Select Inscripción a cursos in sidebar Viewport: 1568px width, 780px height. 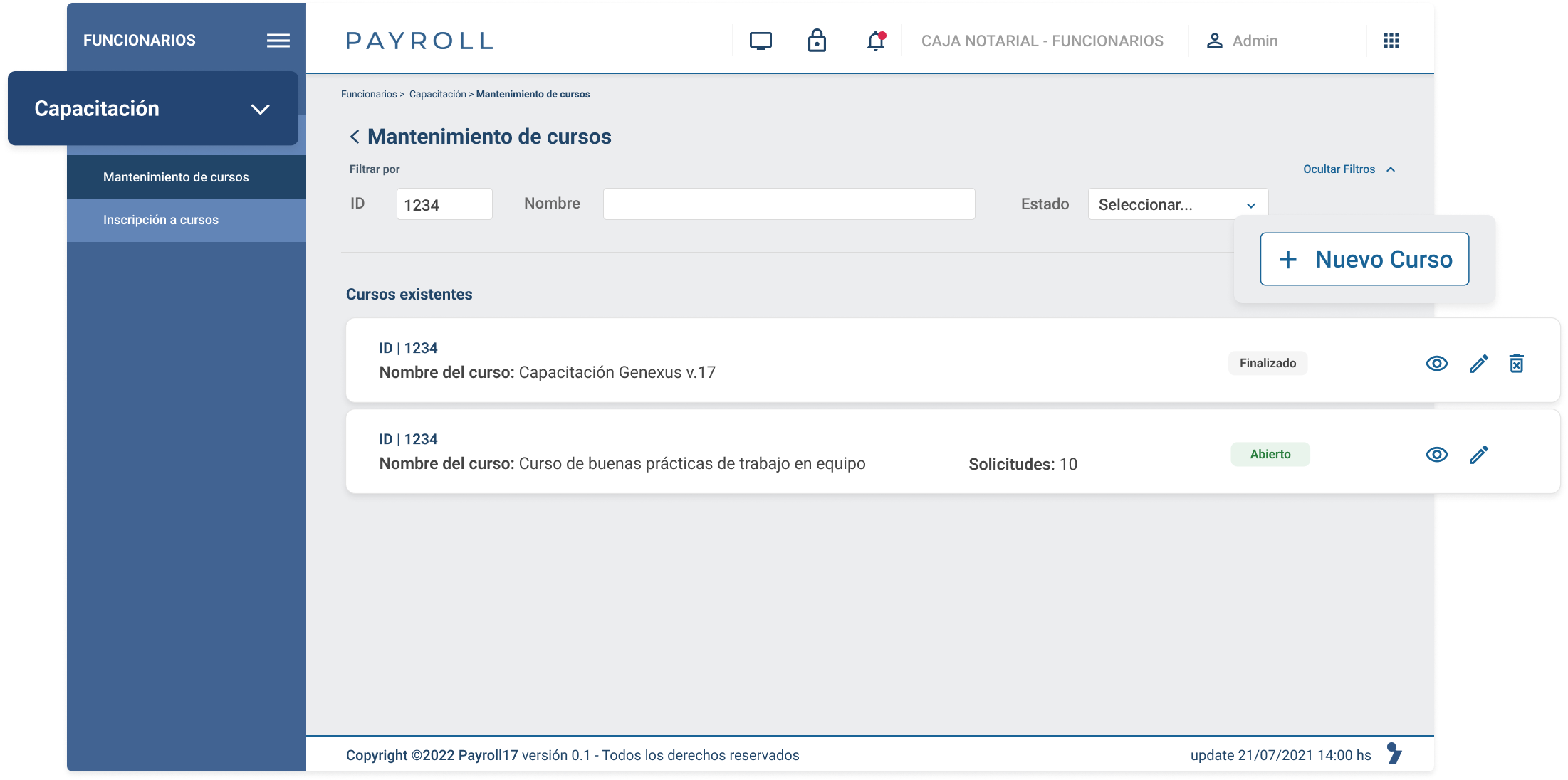(161, 220)
